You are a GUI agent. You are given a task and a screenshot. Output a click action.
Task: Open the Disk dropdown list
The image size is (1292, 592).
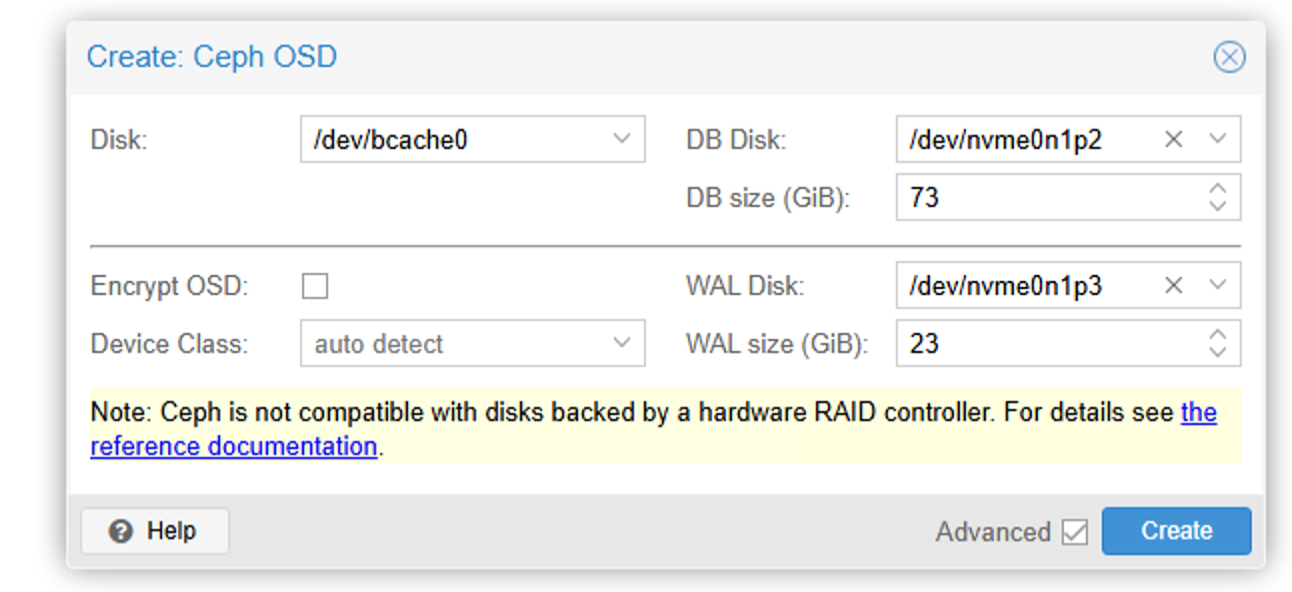621,140
